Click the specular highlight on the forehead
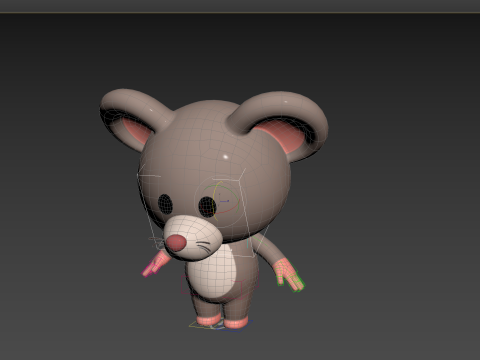 click(x=226, y=157)
